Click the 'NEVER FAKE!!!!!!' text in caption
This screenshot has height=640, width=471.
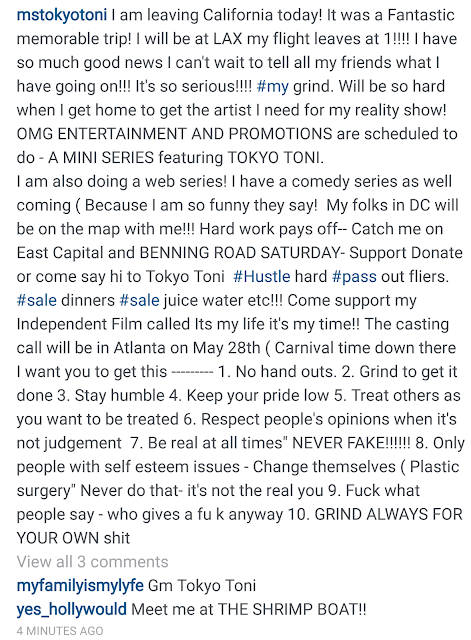(351, 443)
